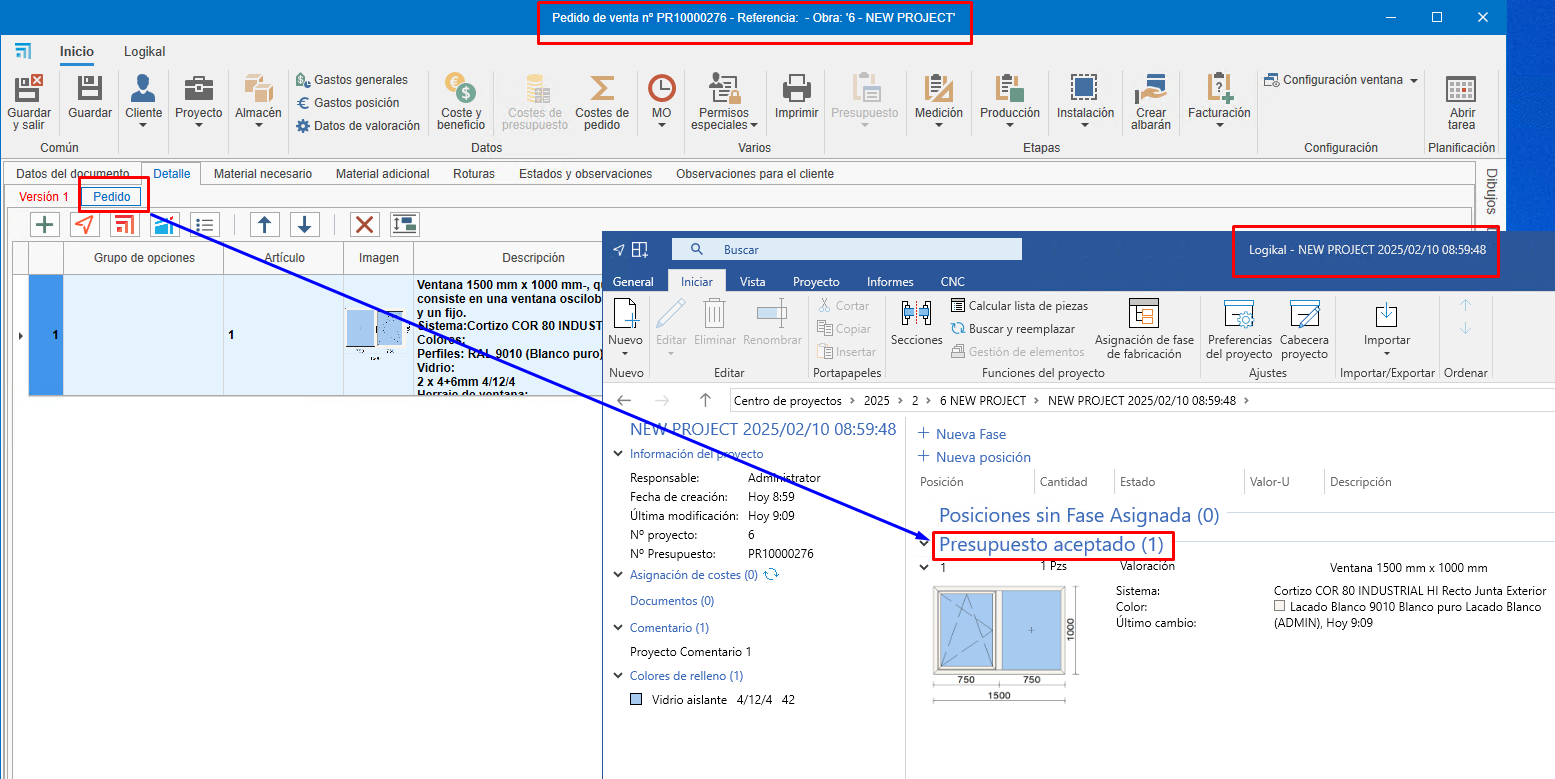Click Logikal up folder arrow
This screenshot has height=779, width=1555.
click(x=705, y=401)
